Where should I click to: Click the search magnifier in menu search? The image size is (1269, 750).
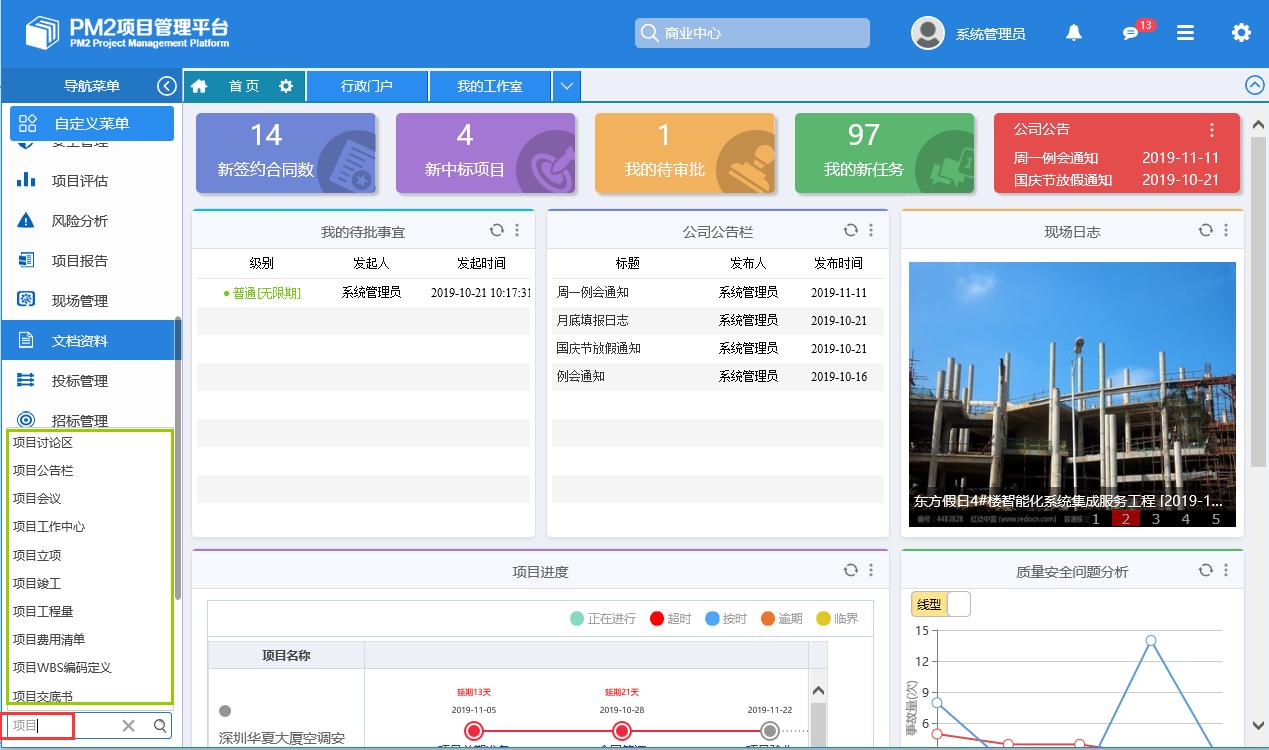coord(160,726)
